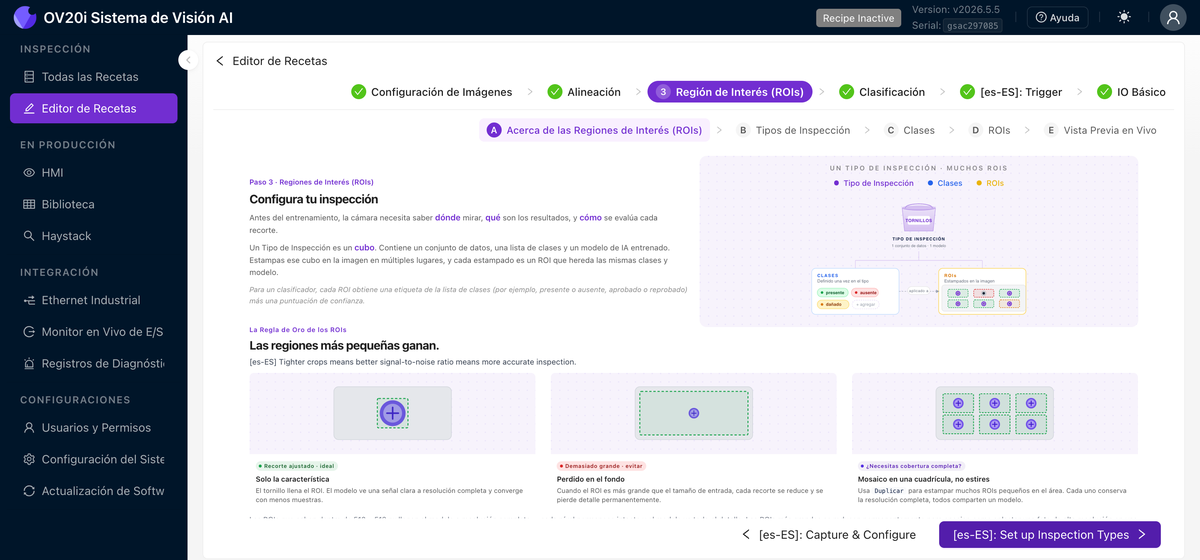The image size is (1200, 560).
Task: Select sub-step B Tipos de Inspección
Action: tap(794, 130)
